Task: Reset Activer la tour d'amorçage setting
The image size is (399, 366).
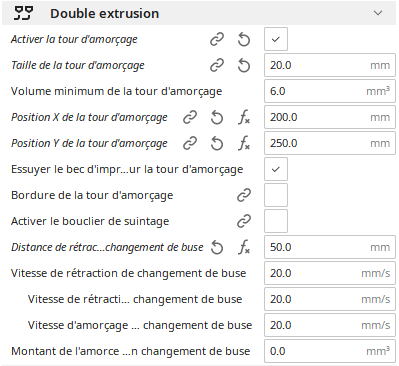Action: pos(244,39)
